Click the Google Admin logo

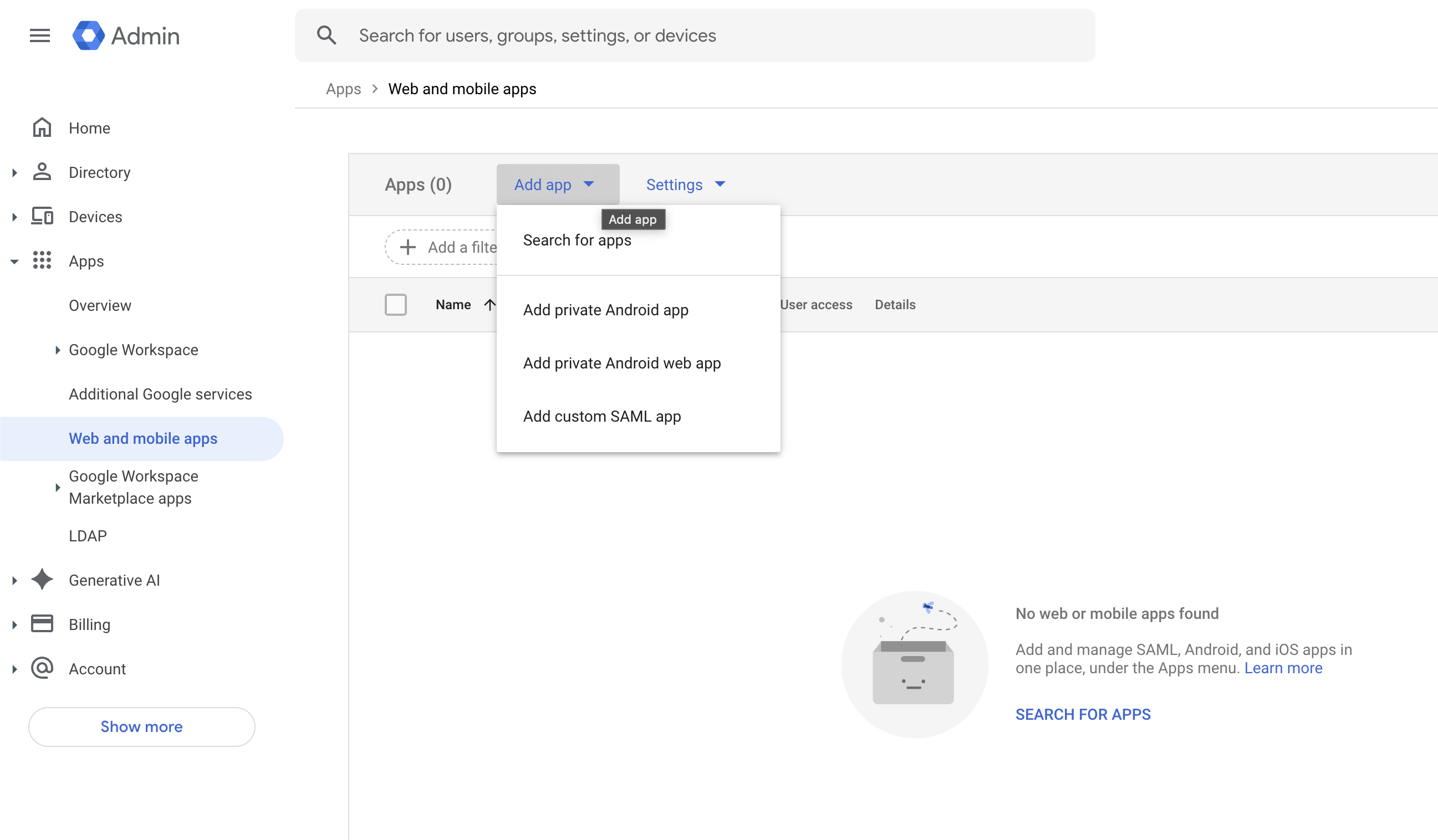[x=125, y=35]
